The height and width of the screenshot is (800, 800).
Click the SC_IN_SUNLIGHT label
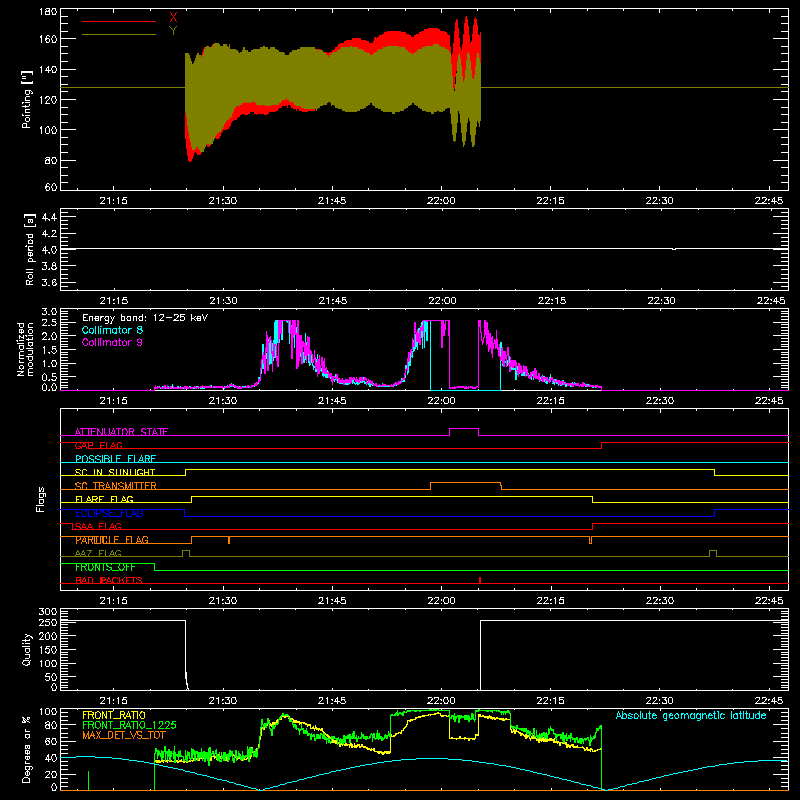(115, 472)
